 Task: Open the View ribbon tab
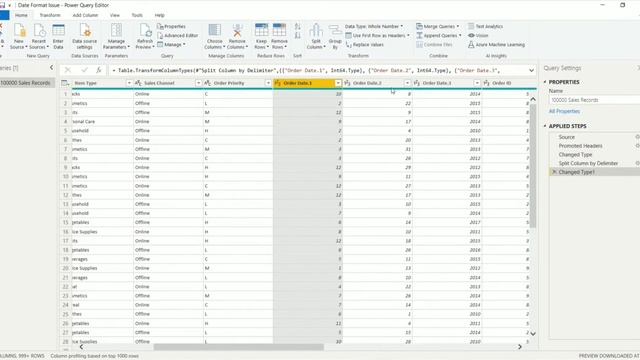[115, 15]
